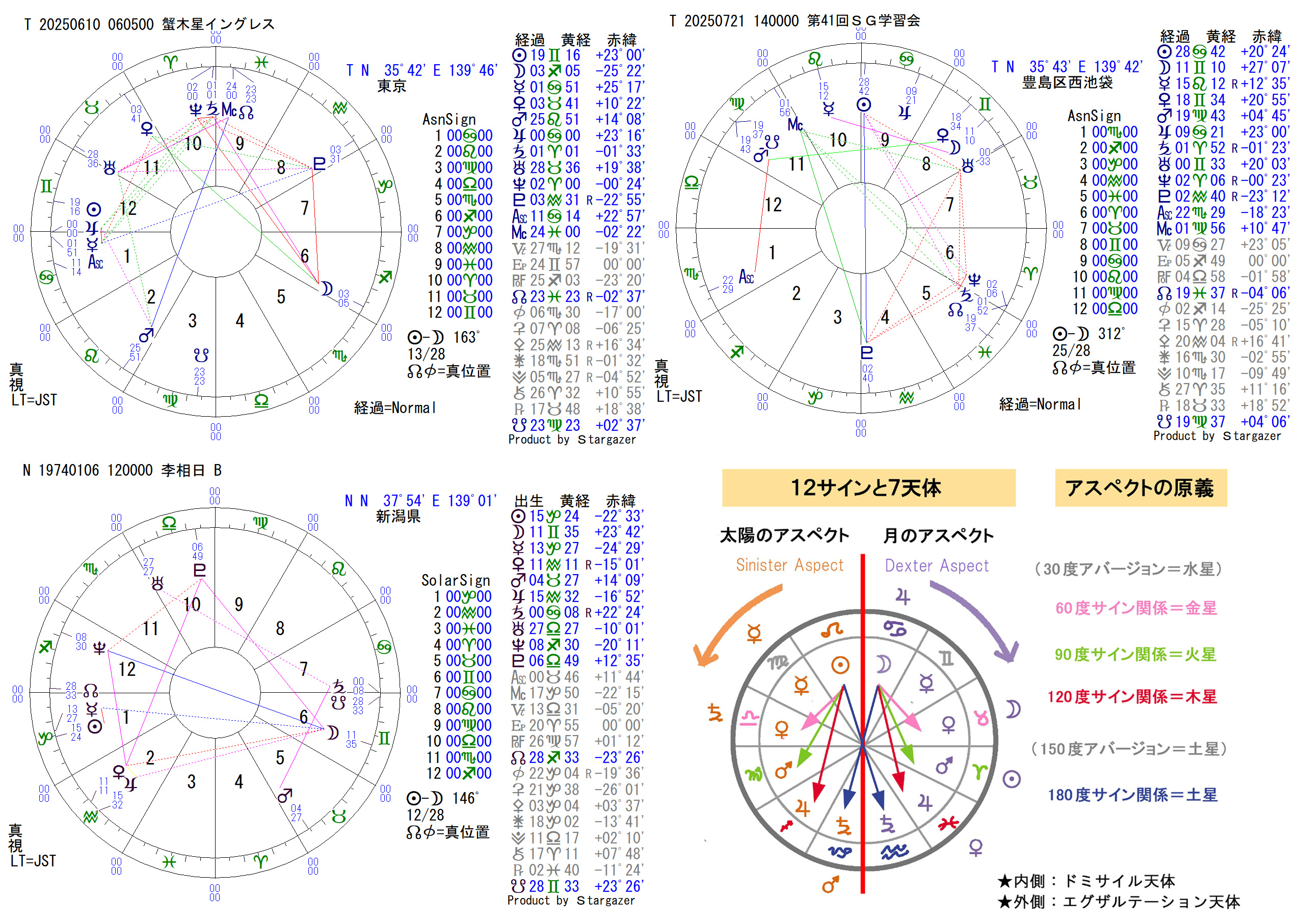Select the Neptune glyph in the 新潟県 natal chart
Viewport: 1300px width, 924px height.
(x=99, y=648)
